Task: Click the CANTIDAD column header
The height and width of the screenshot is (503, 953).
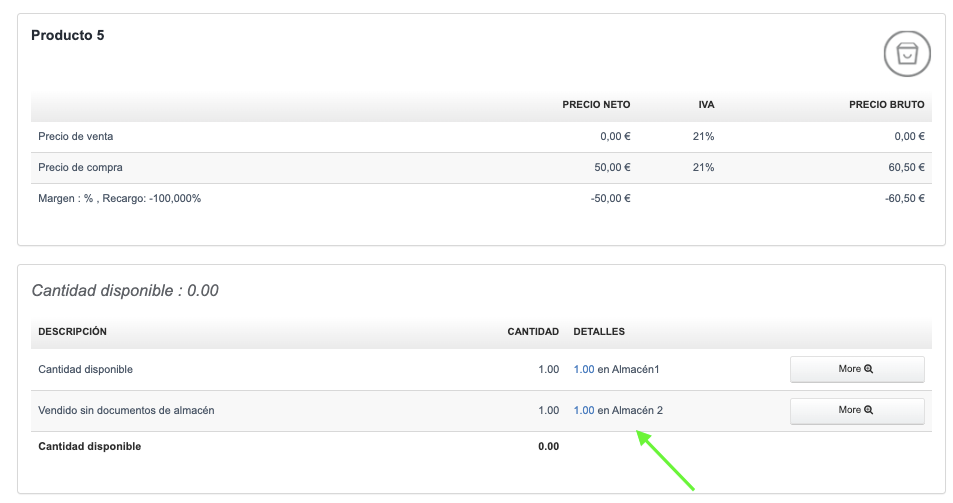Action: coord(533,332)
